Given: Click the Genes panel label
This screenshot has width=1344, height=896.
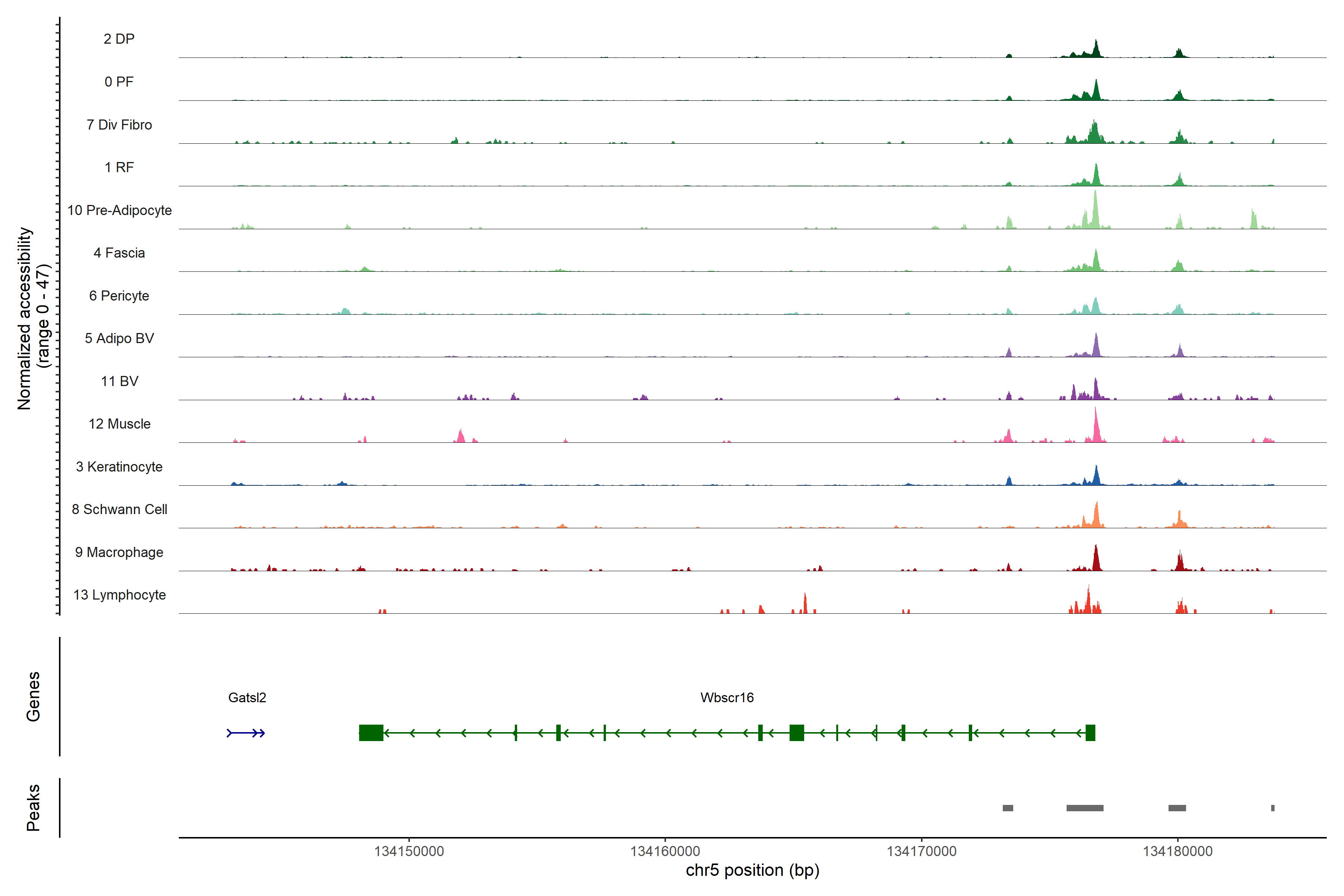Looking at the screenshot, I should 33,697.
